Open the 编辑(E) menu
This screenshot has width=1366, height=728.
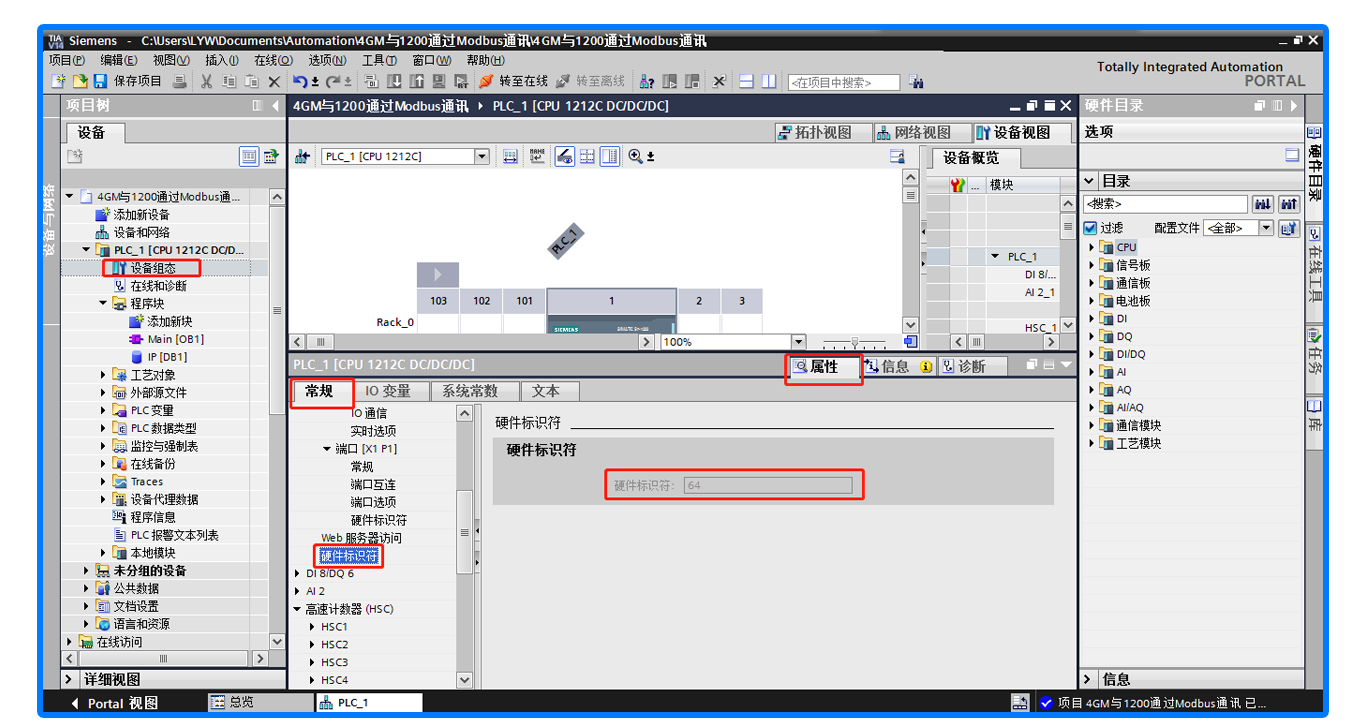tap(119, 60)
